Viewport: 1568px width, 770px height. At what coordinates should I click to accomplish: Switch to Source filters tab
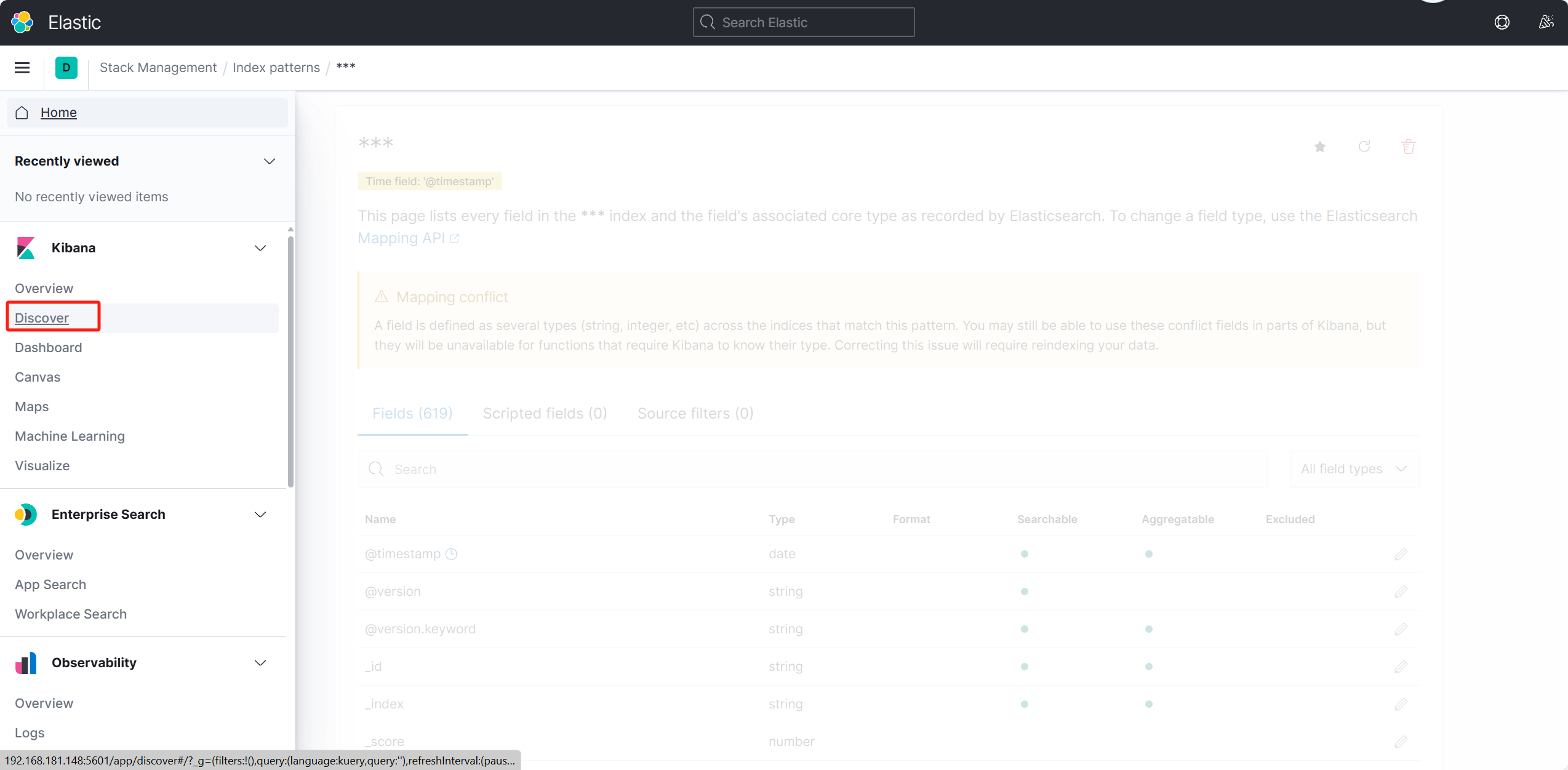(x=695, y=414)
